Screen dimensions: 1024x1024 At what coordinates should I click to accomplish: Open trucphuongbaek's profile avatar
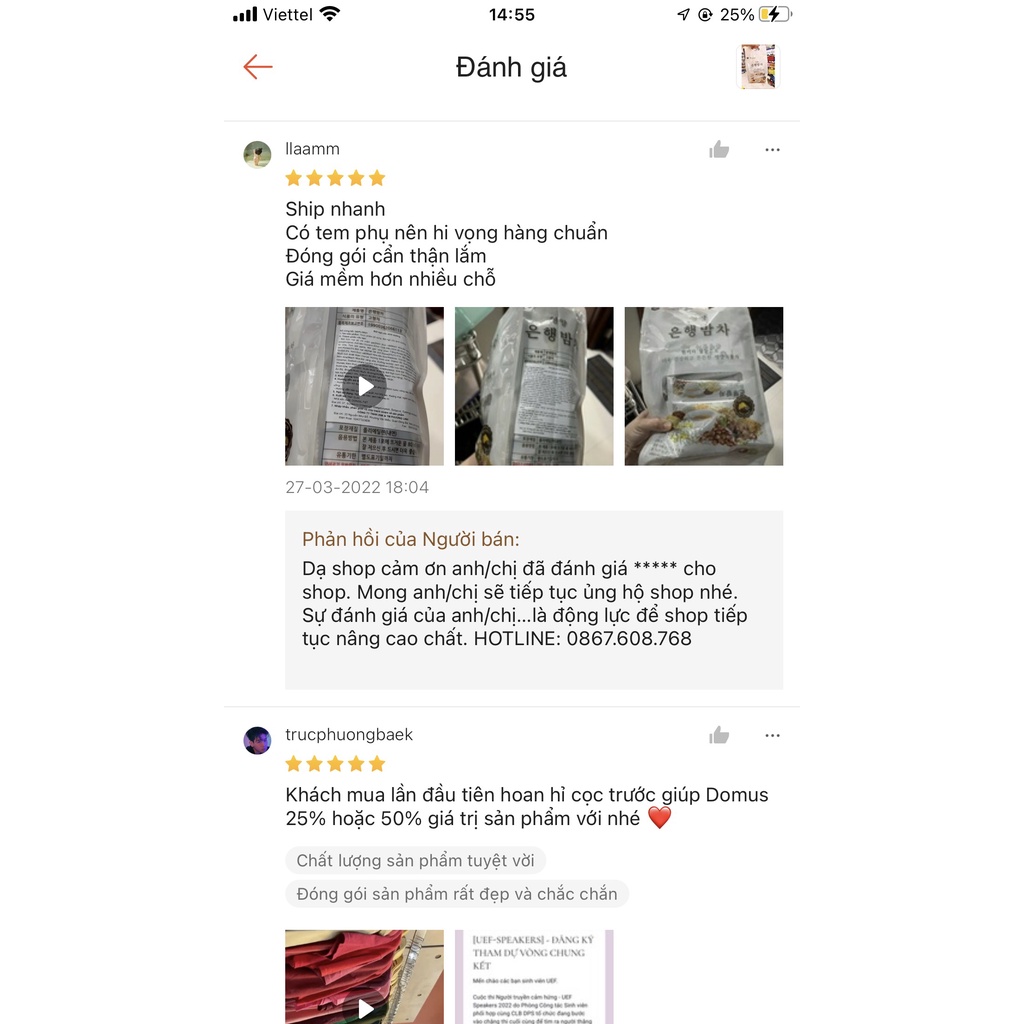tap(257, 741)
